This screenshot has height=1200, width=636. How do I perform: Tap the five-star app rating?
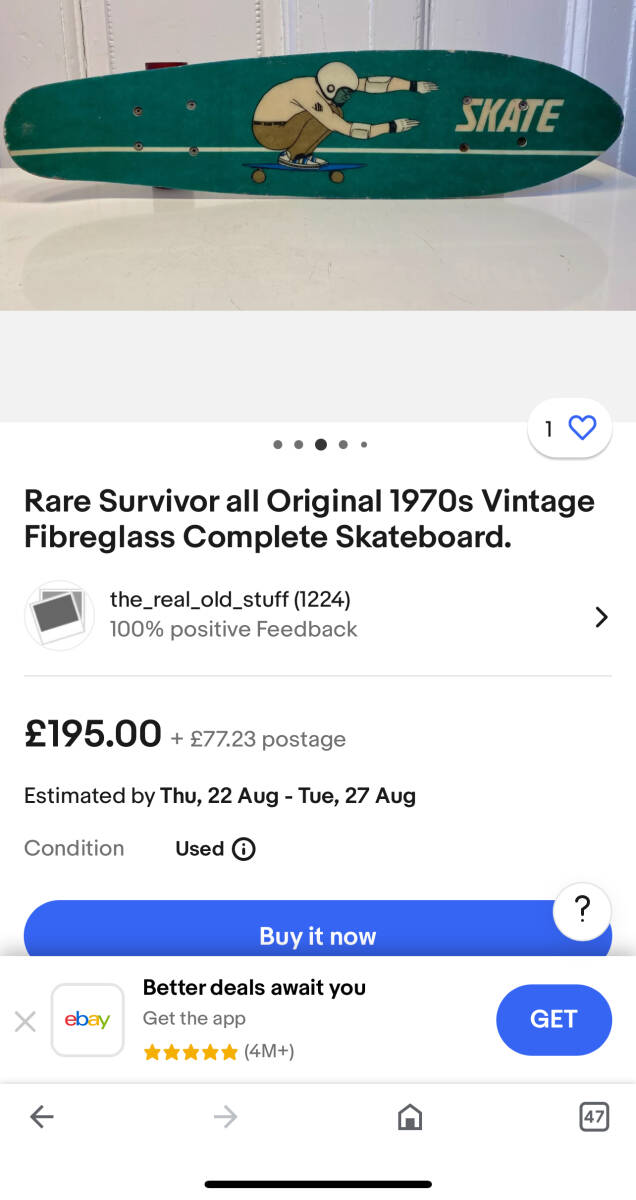[x=190, y=1052]
